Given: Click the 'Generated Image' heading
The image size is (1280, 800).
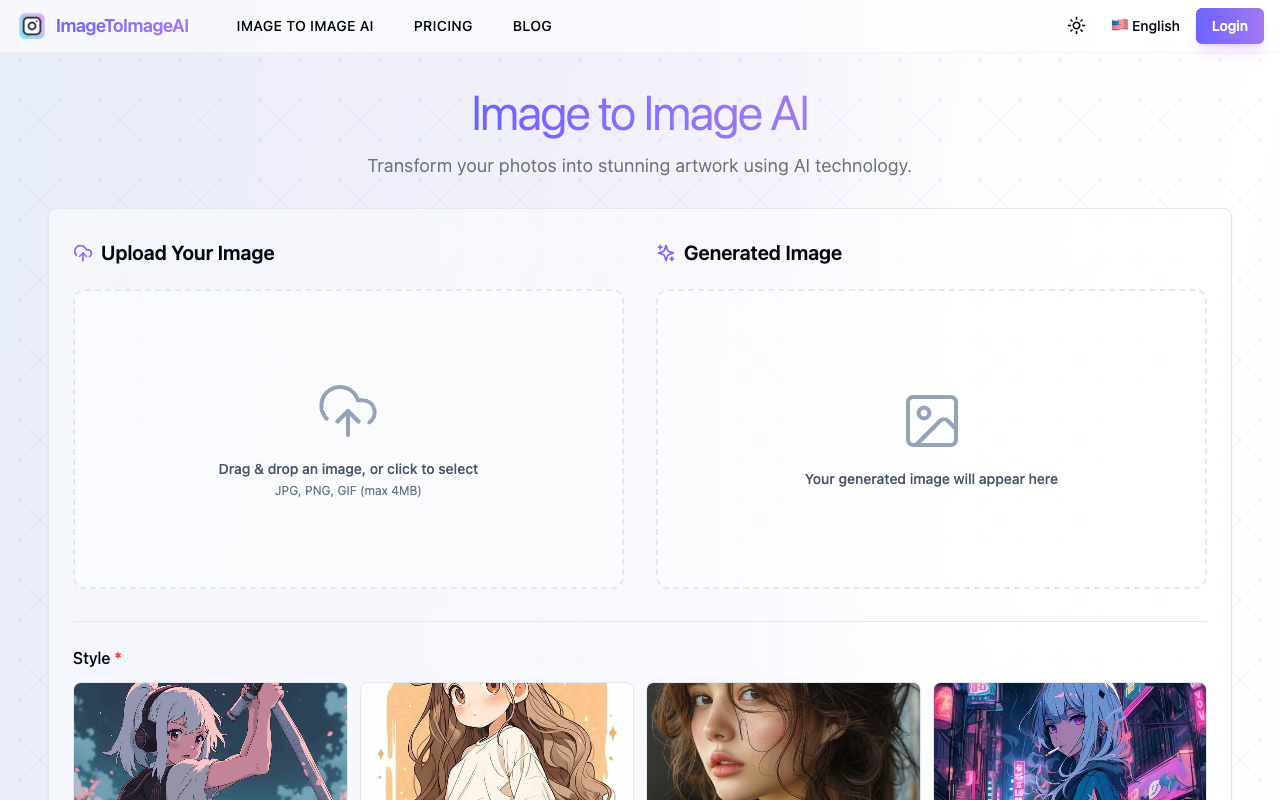Looking at the screenshot, I should point(763,253).
